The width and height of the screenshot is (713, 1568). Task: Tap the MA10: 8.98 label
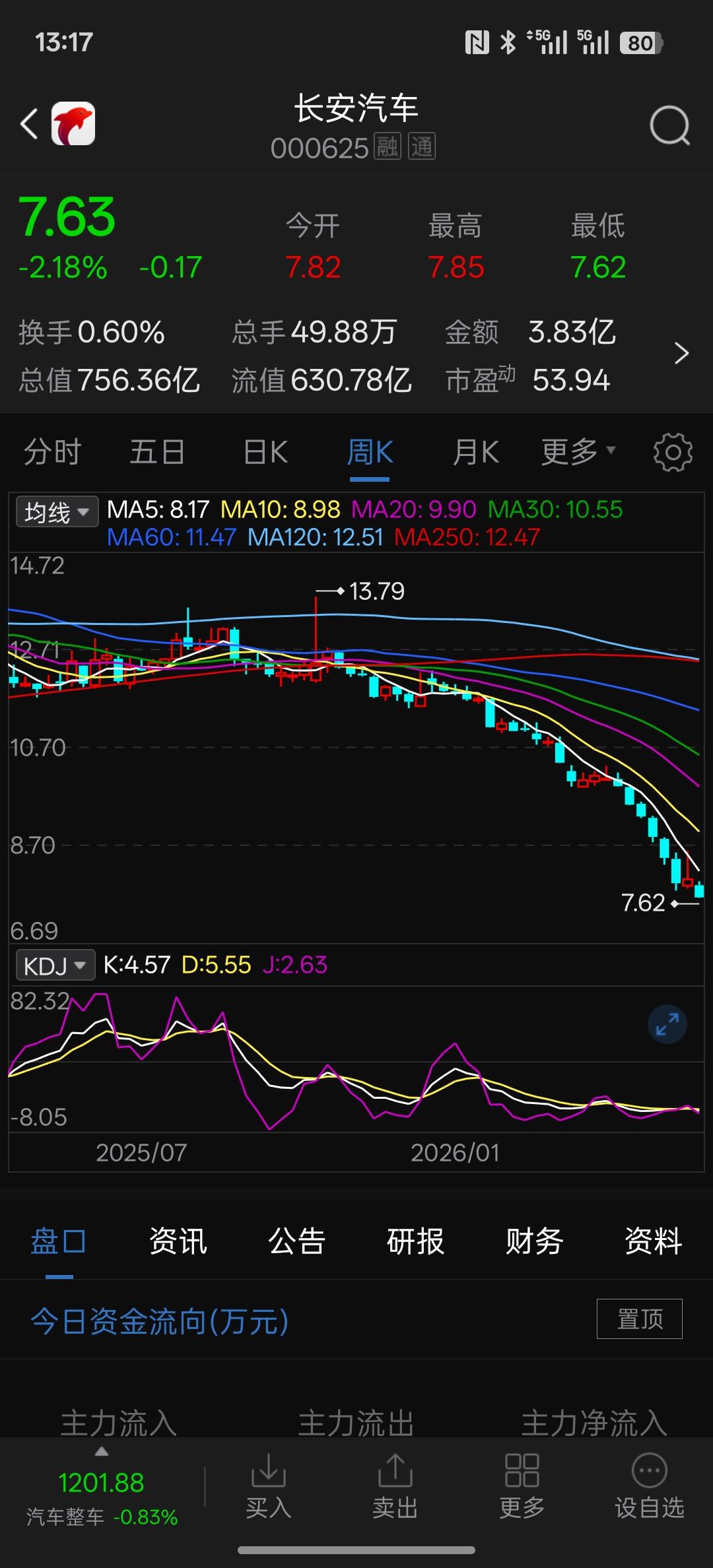click(281, 509)
